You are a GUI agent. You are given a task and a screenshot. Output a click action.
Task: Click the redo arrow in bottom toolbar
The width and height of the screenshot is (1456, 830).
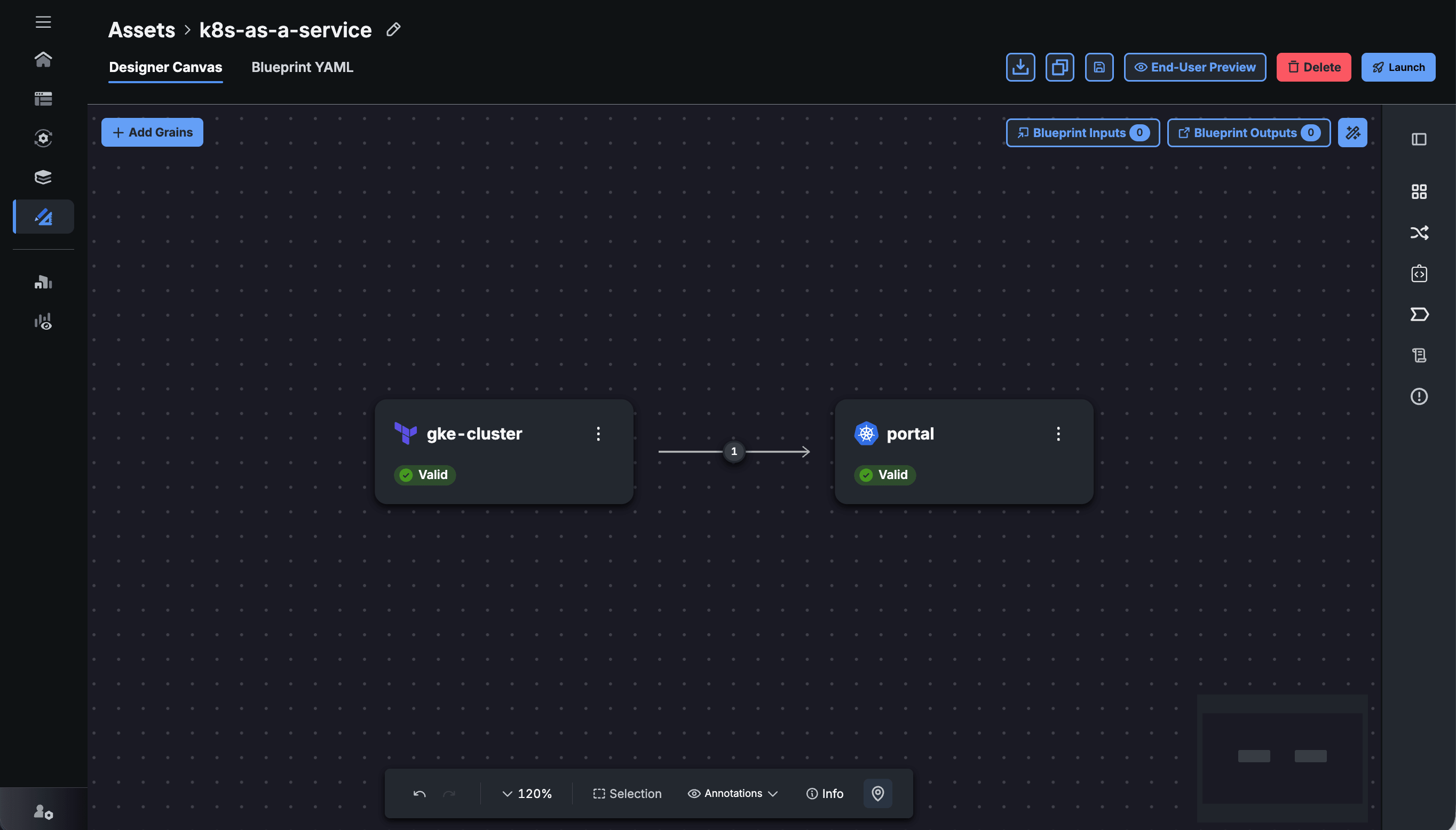(x=449, y=794)
